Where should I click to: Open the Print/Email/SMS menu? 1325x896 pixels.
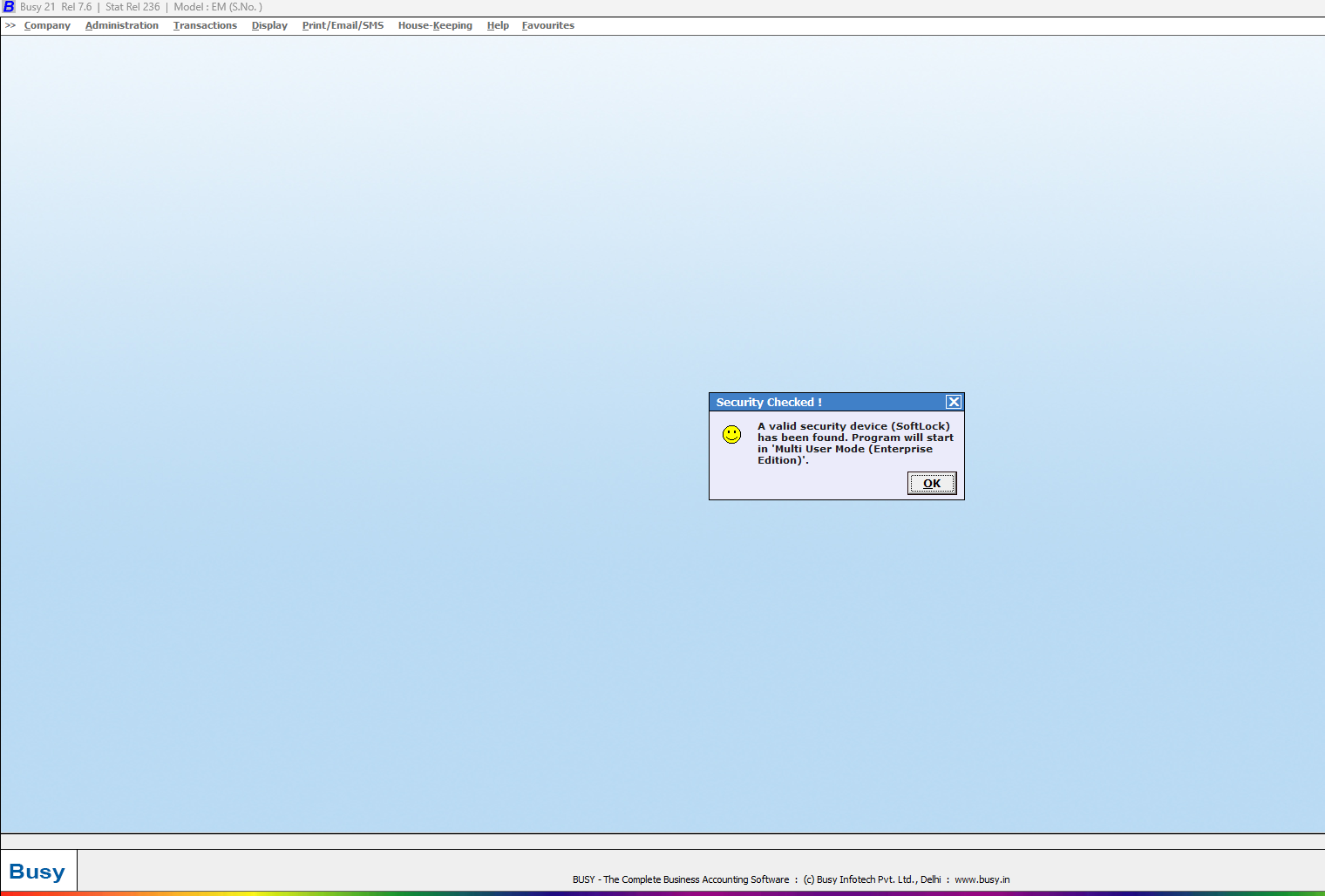click(x=343, y=25)
